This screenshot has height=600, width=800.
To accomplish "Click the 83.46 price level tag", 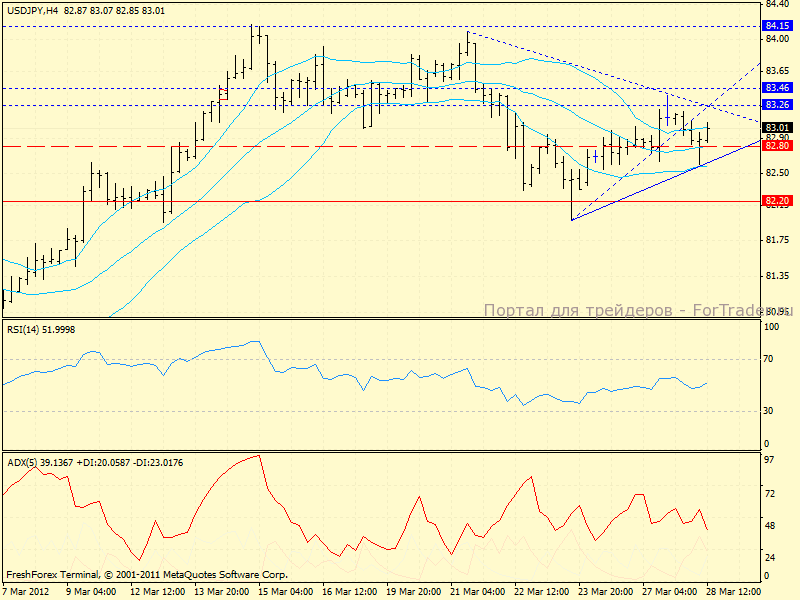I will (x=778, y=88).
